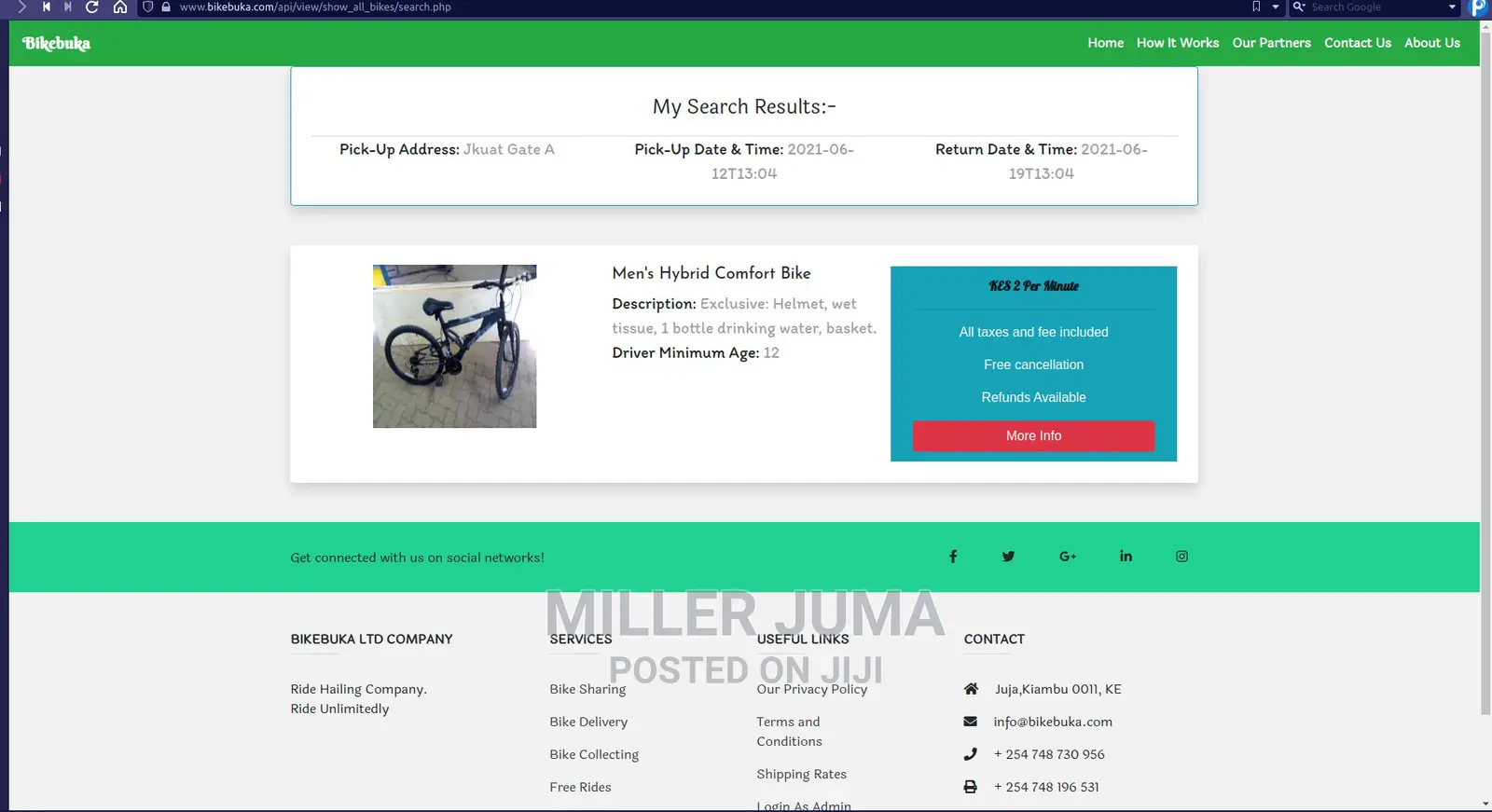Open Shipping Rates link
The height and width of the screenshot is (812, 1492).
801,774
